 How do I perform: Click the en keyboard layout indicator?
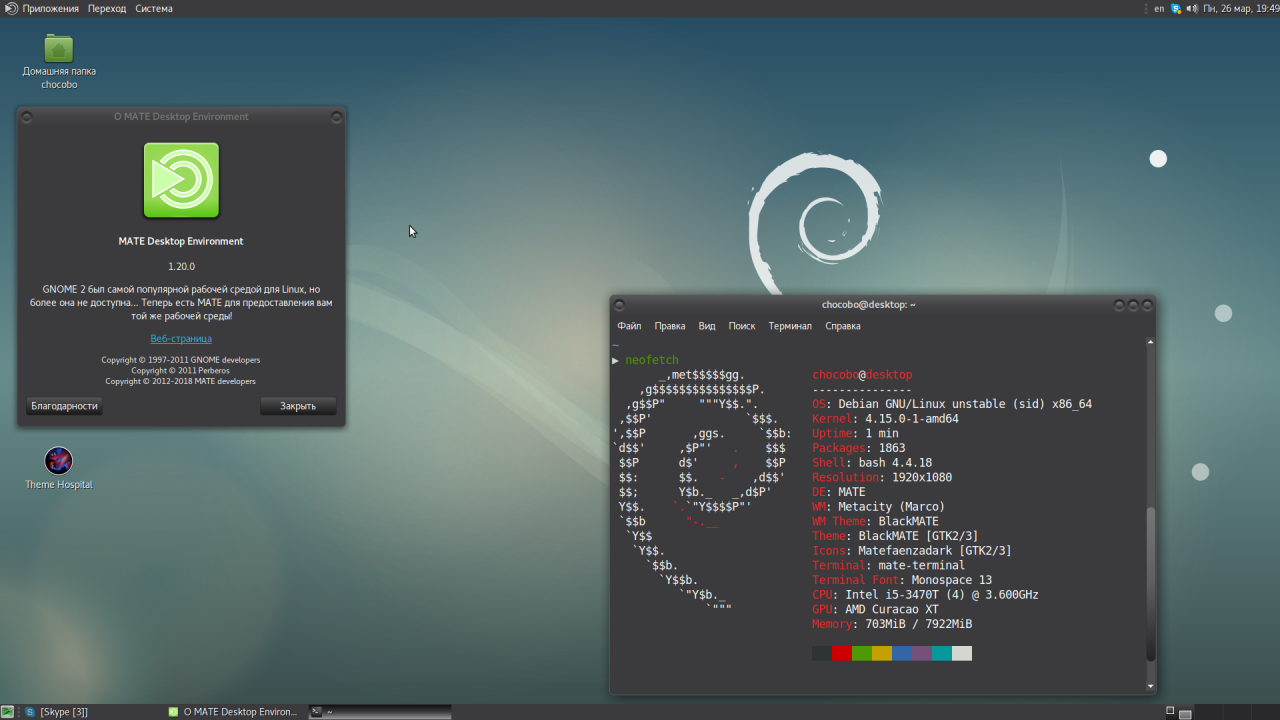click(x=1159, y=8)
